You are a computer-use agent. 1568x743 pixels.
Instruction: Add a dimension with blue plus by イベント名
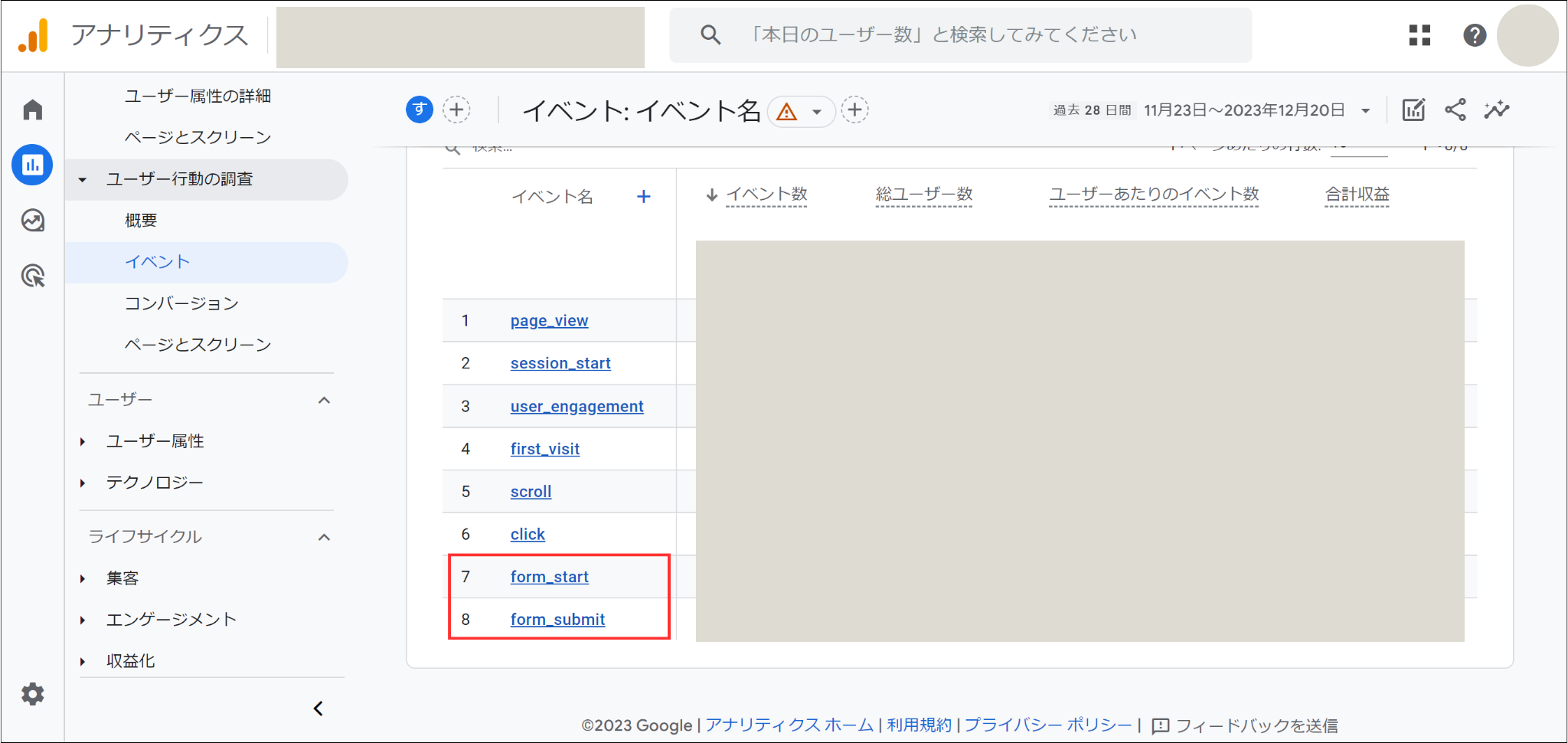[644, 197]
